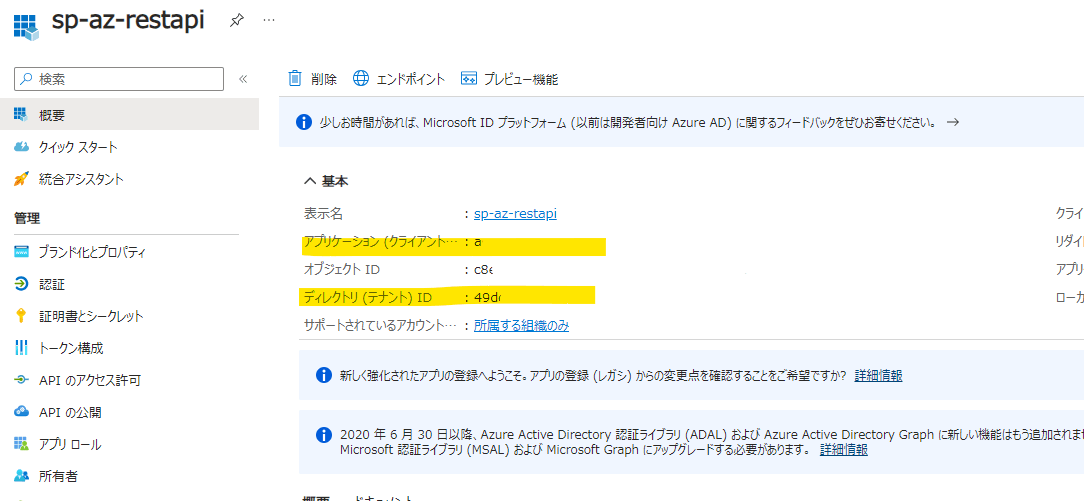Viewport: 1084px width, 501px height.
Task: Click info icon in feedback banner
Action: click(x=303, y=122)
